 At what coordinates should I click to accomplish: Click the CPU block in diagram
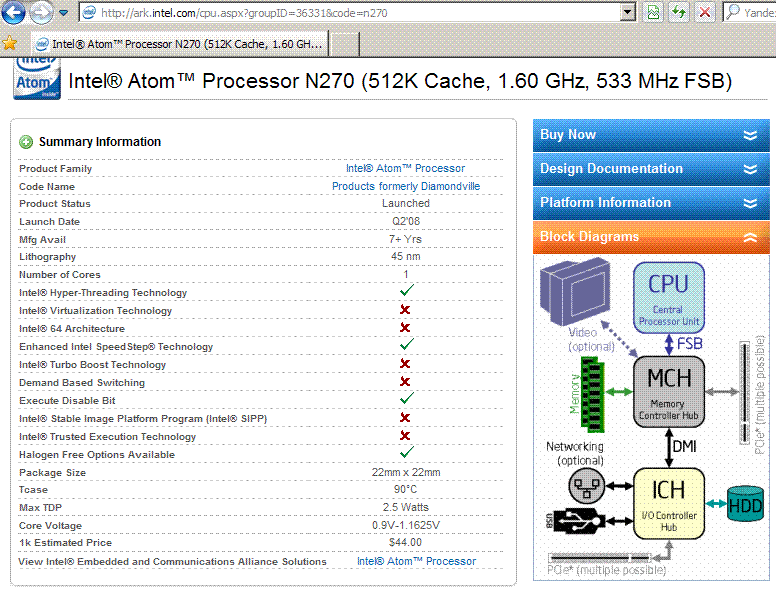click(x=669, y=297)
